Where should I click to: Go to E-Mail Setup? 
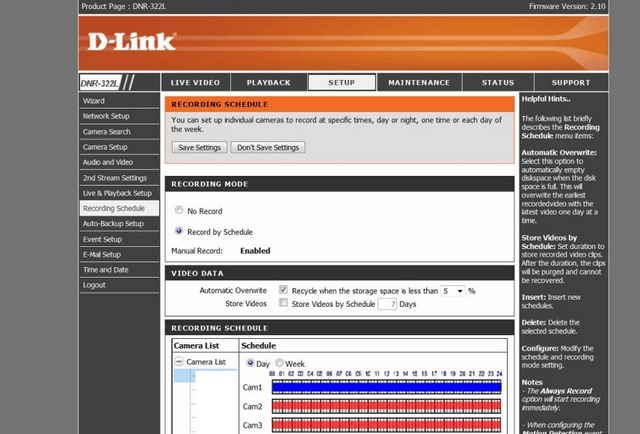(x=119, y=254)
